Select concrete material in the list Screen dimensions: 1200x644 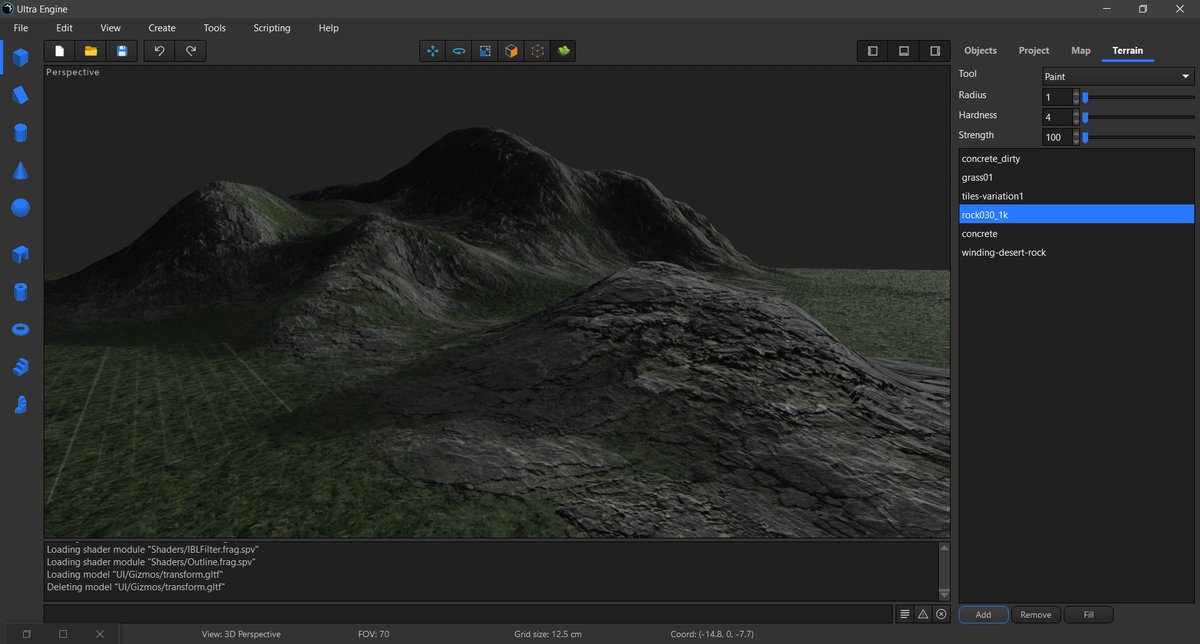click(1076, 233)
